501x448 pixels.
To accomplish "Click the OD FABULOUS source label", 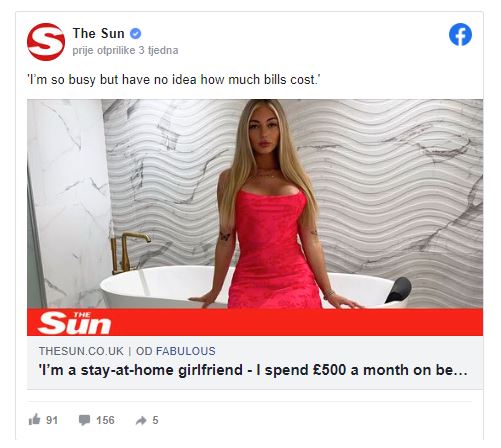I will [176, 351].
